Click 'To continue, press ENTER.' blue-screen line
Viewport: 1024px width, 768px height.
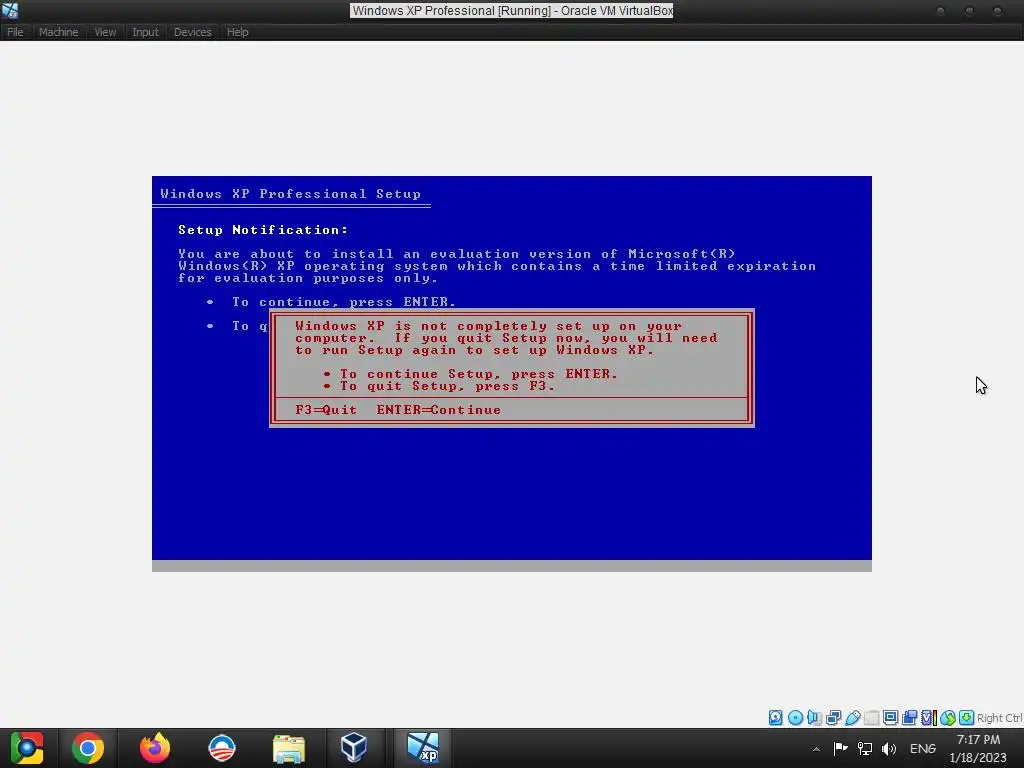344,302
